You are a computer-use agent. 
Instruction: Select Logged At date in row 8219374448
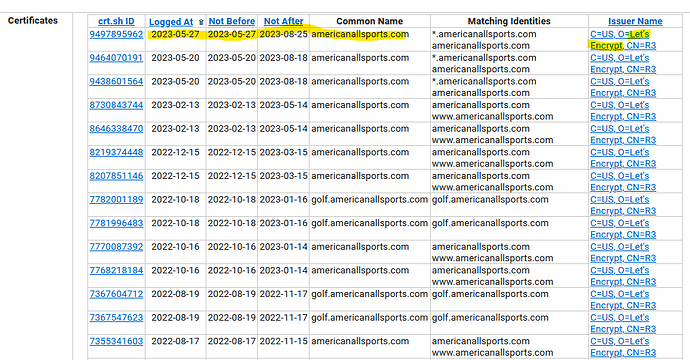point(175,152)
